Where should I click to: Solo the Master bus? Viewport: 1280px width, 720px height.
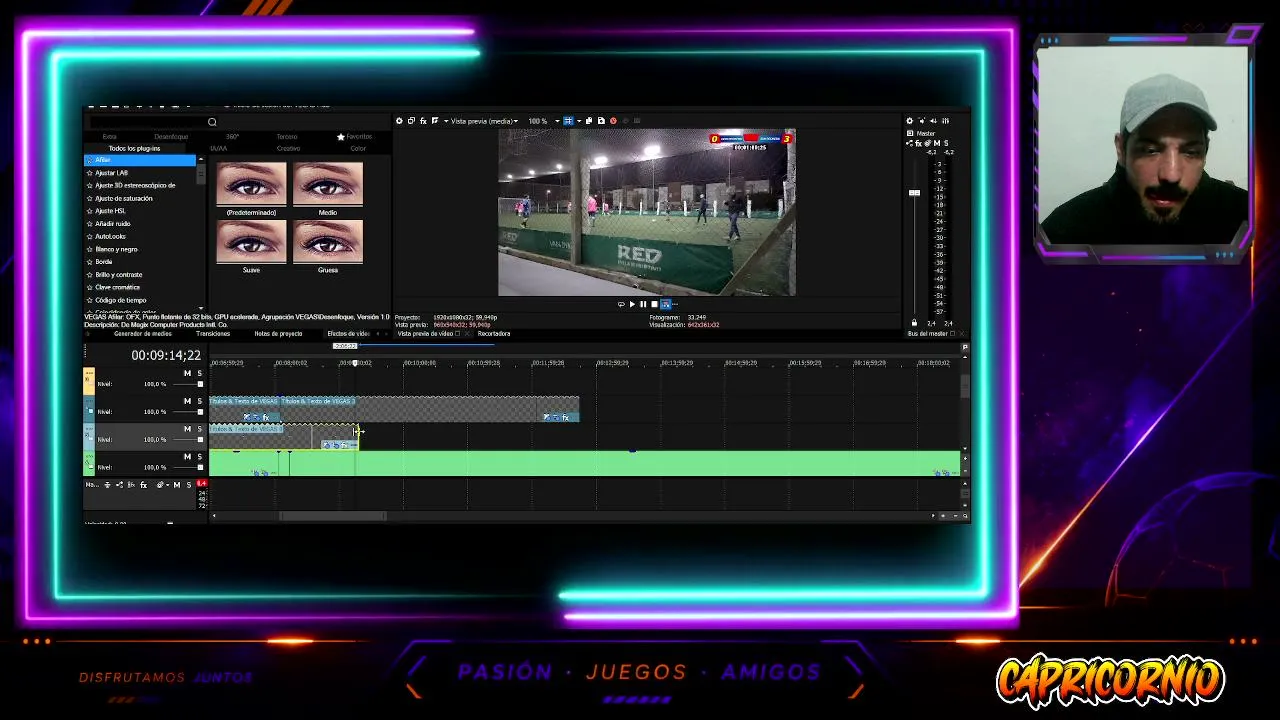pos(946,144)
